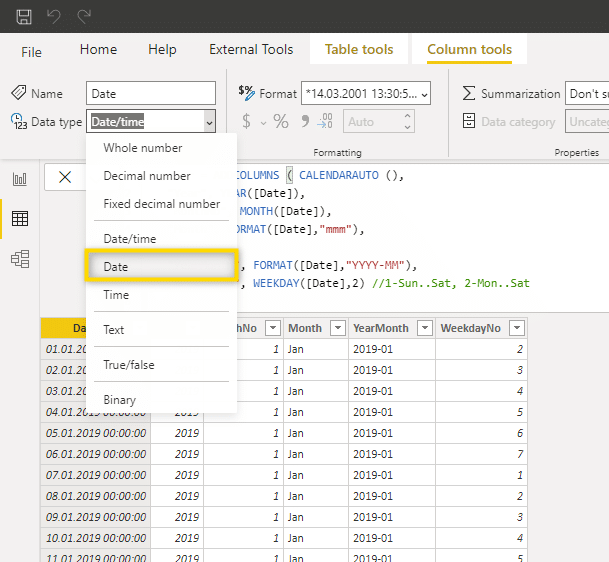The width and height of the screenshot is (609, 562).
Task: Switch to Data view table icon
Action: [x=20, y=219]
